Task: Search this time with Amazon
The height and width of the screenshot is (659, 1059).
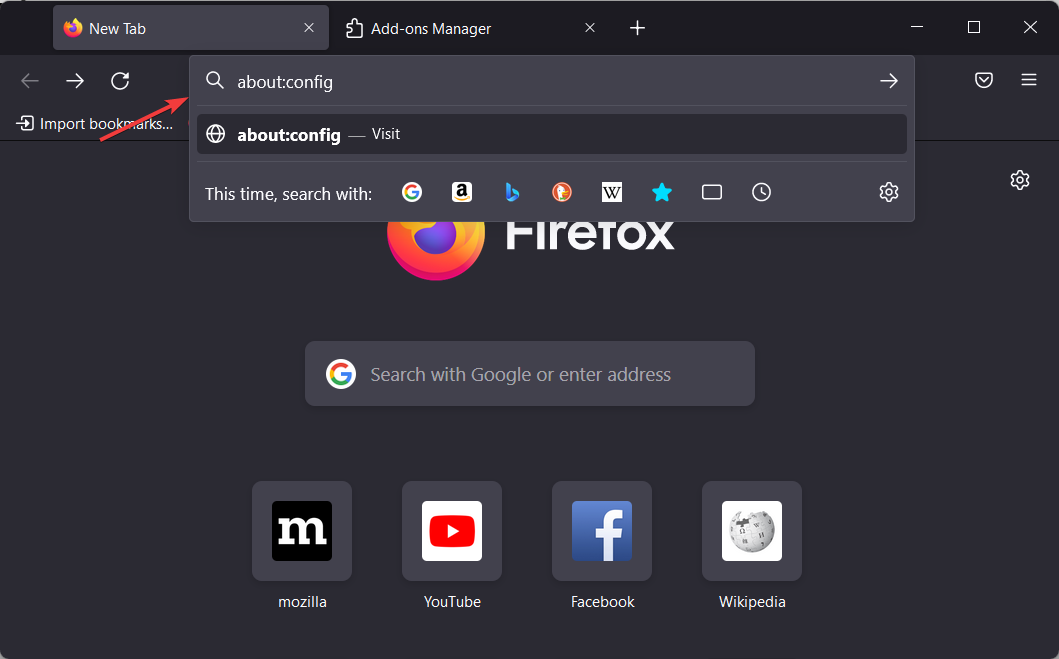Action: tap(462, 192)
